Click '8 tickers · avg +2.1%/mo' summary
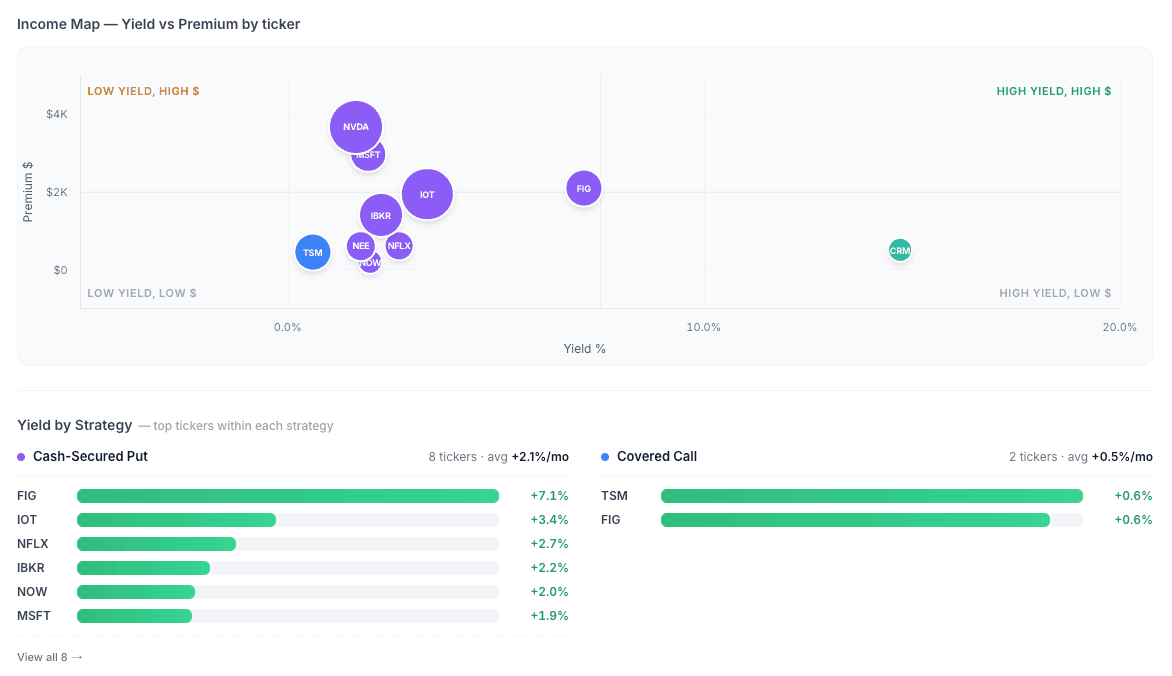 pyautogui.click(x=499, y=457)
